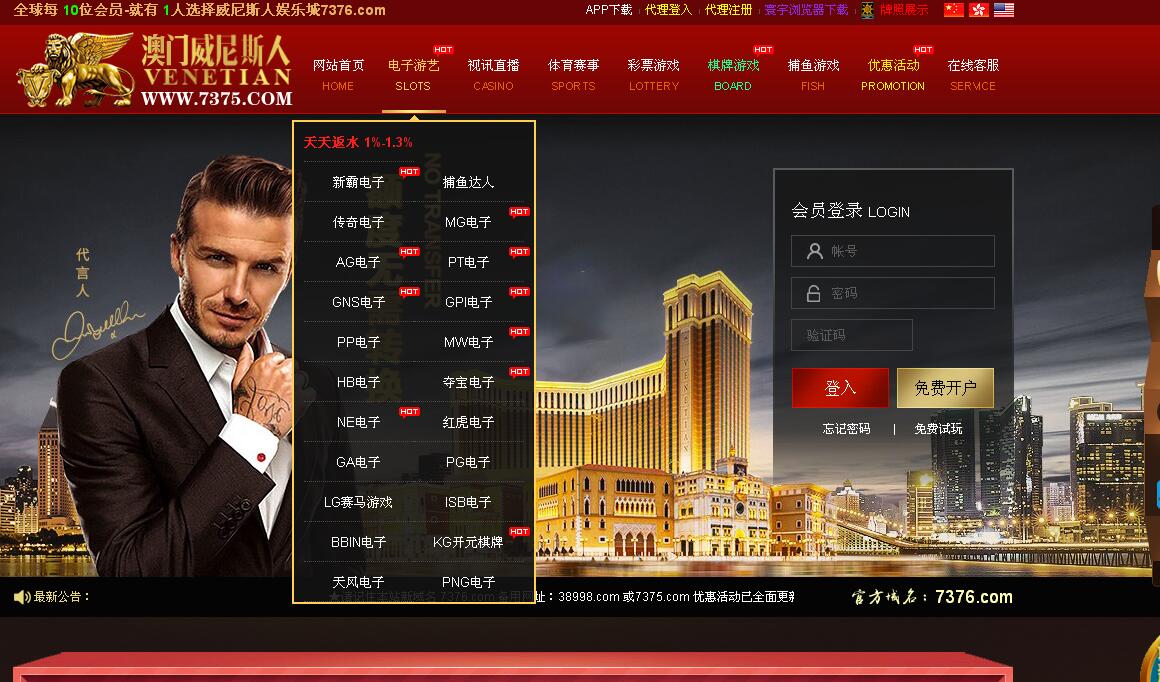Open the 电子游艺 SLOTS menu

point(414,75)
